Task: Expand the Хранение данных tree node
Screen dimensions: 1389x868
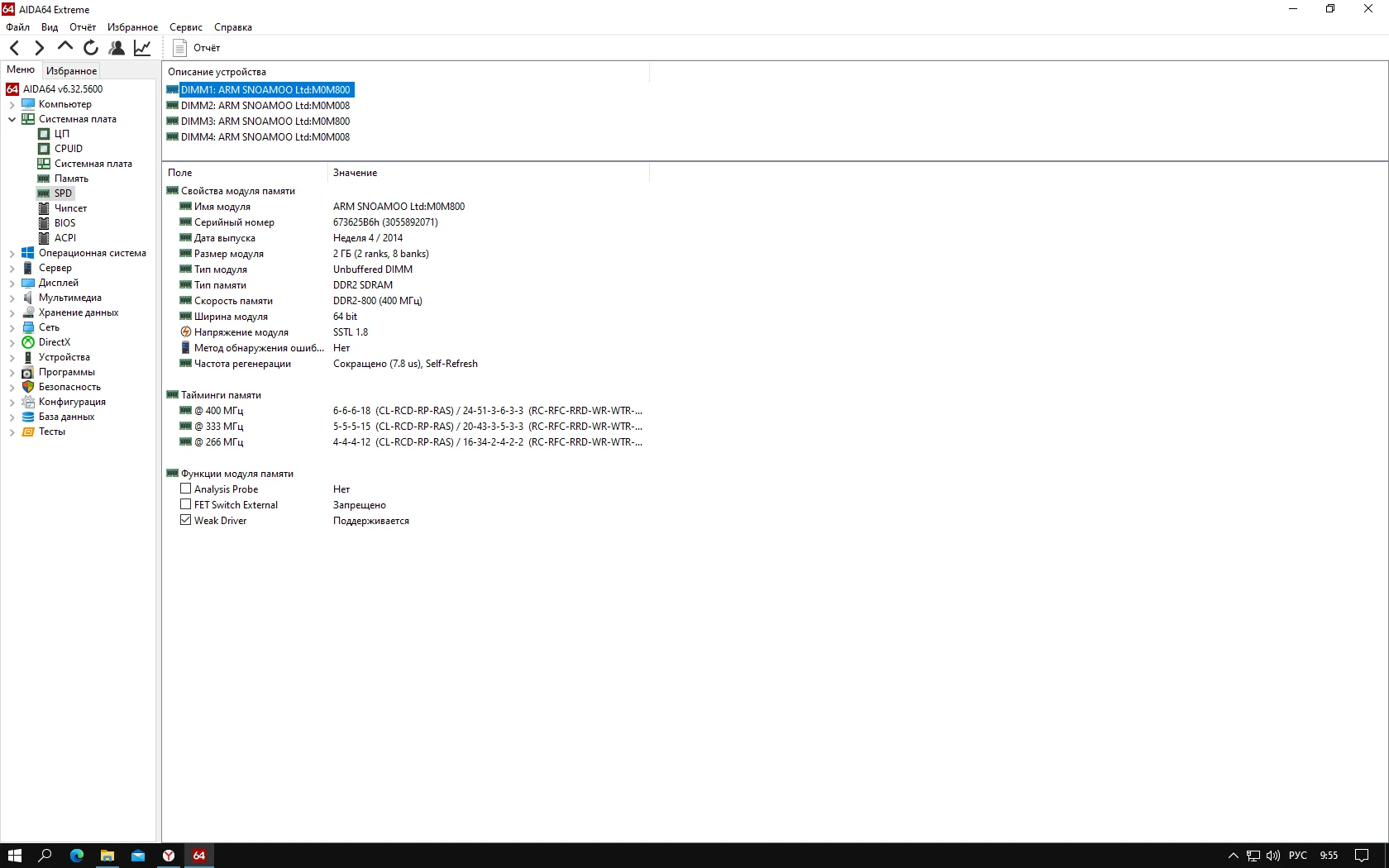Action: [12, 312]
